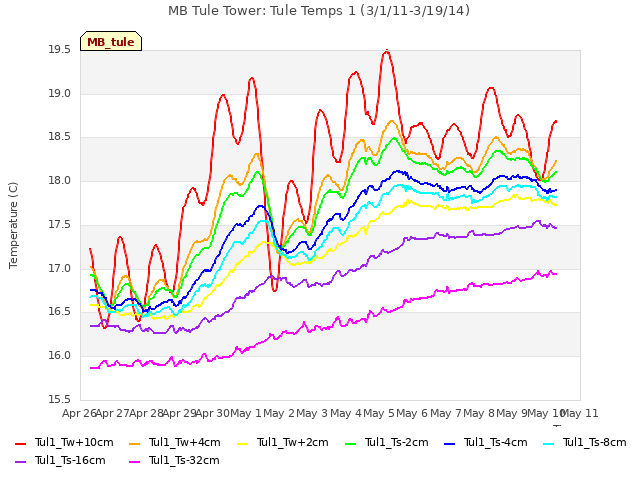Viewport: 640px width, 480px height.
Task: Click the Apr 27 x-axis date label
Action: pos(112,413)
